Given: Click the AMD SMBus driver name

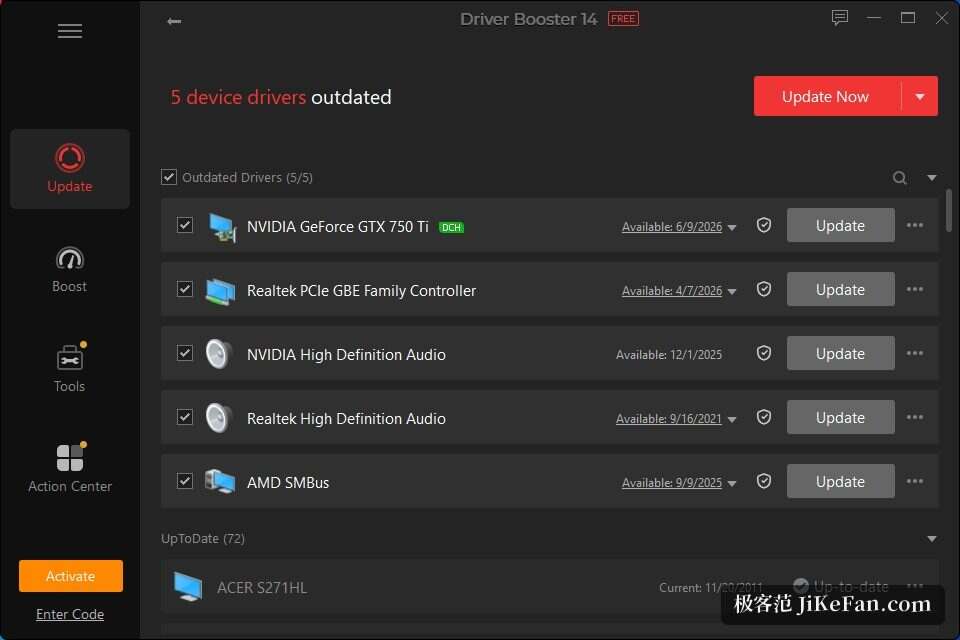Looking at the screenshot, I should pyautogui.click(x=288, y=483).
